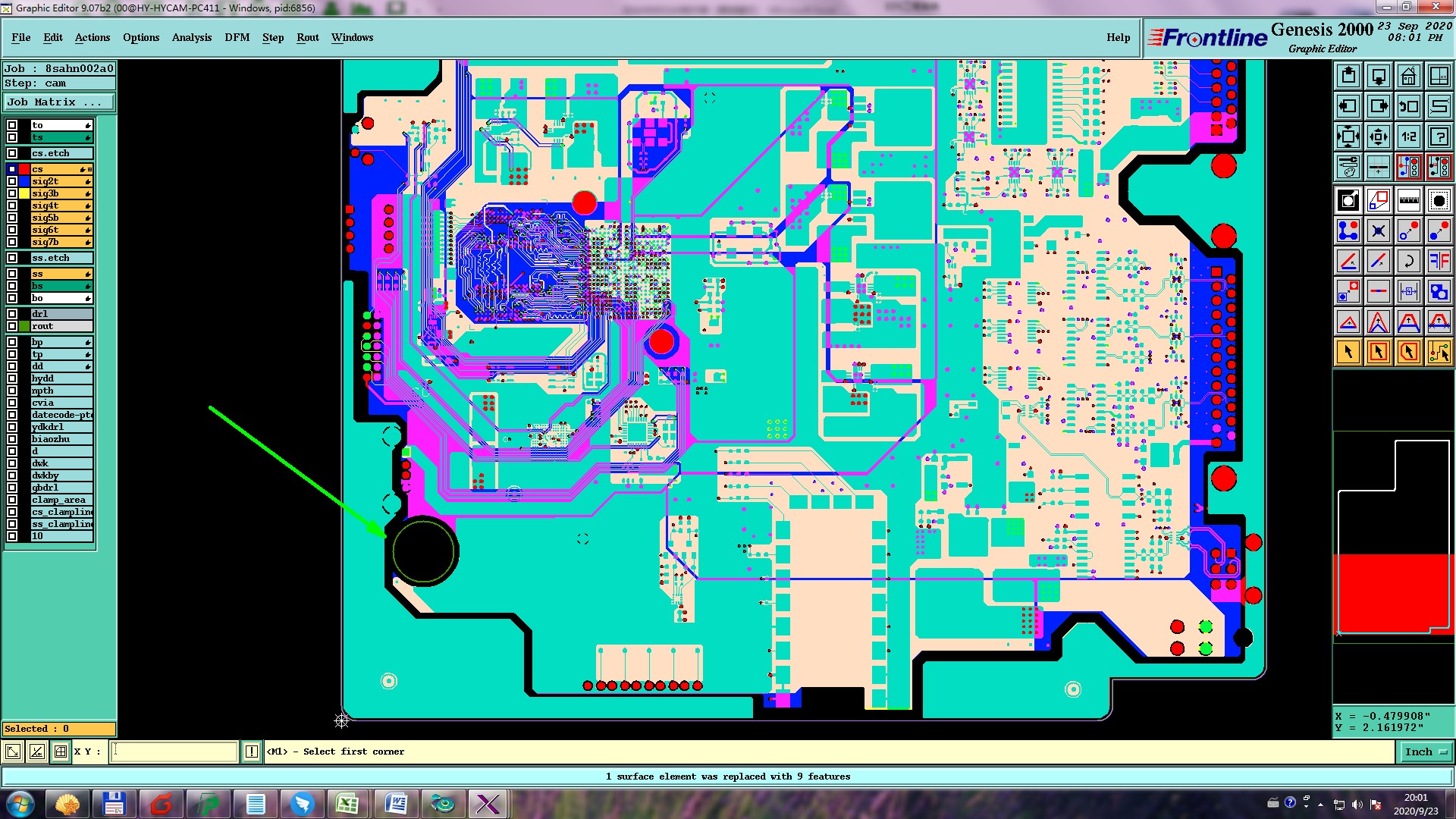Click the exclamation icon beside coordinate field
Screen dimensions: 1456x819
coord(252,752)
